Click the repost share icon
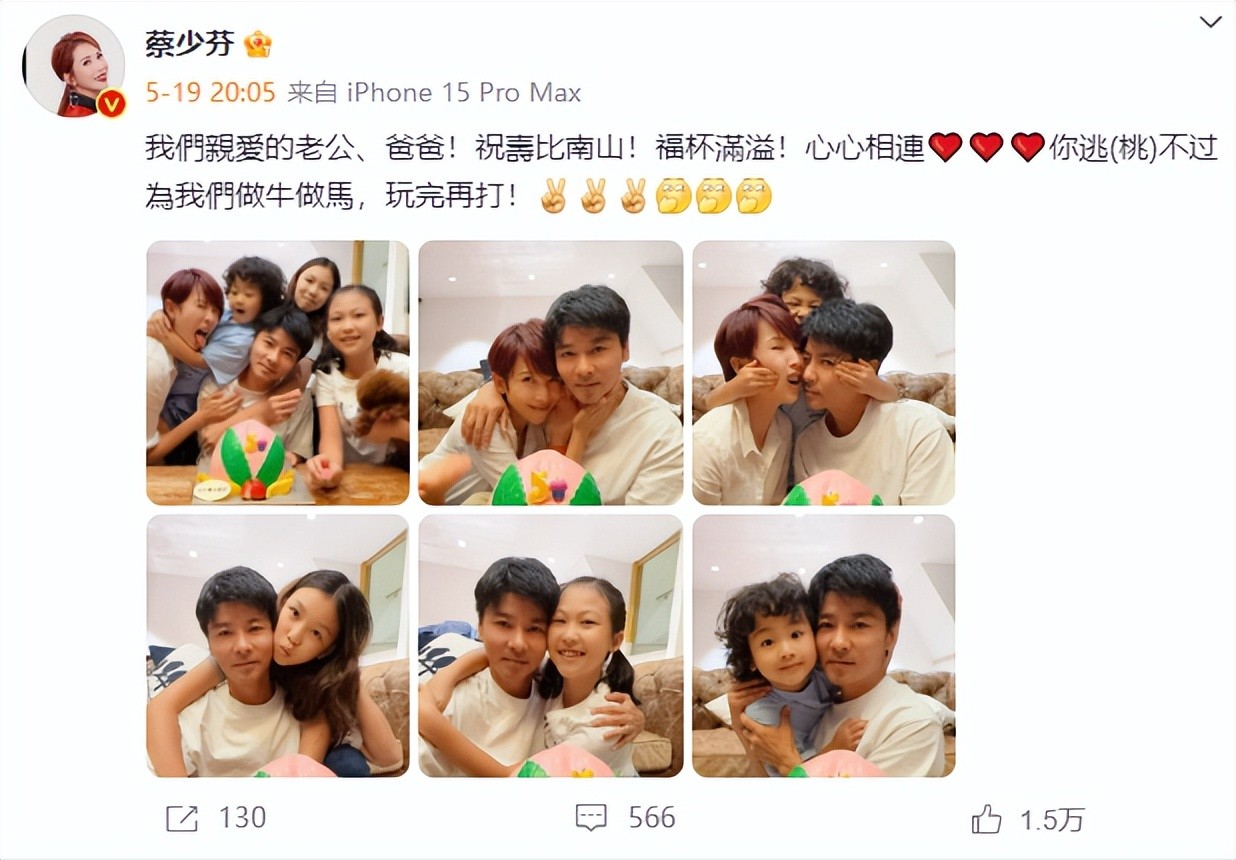The height and width of the screenshot is (860, 1236). pos(181,818)
